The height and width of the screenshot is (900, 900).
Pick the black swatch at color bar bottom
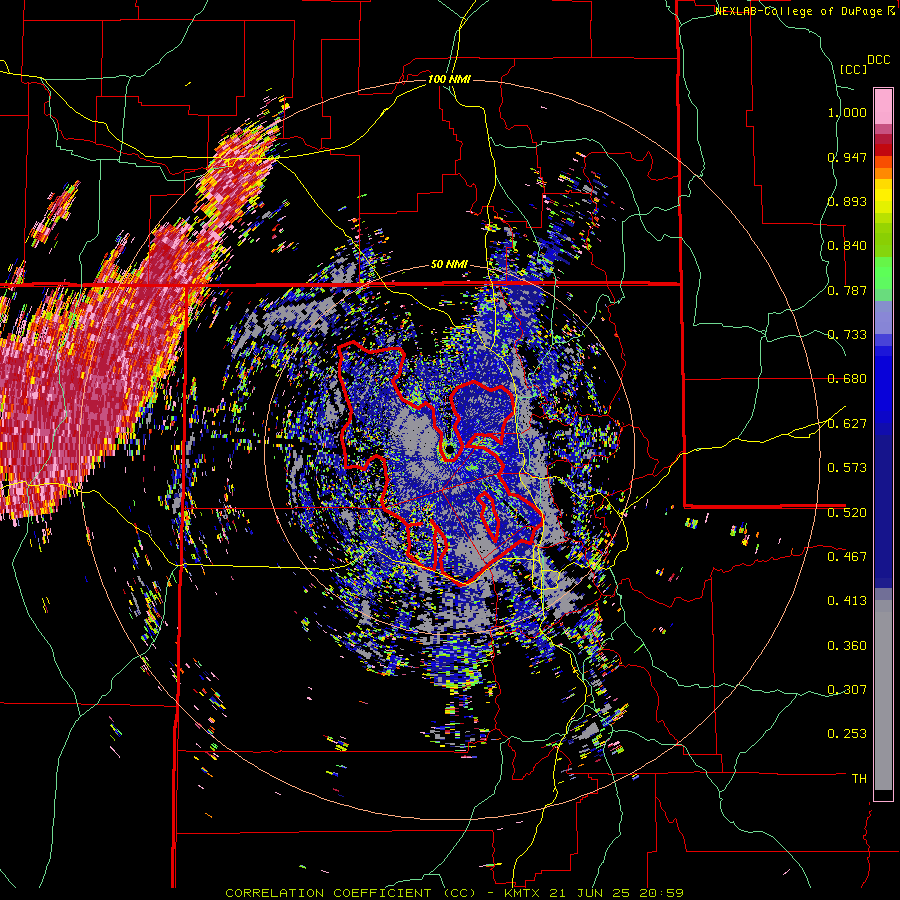pos(883,795)
